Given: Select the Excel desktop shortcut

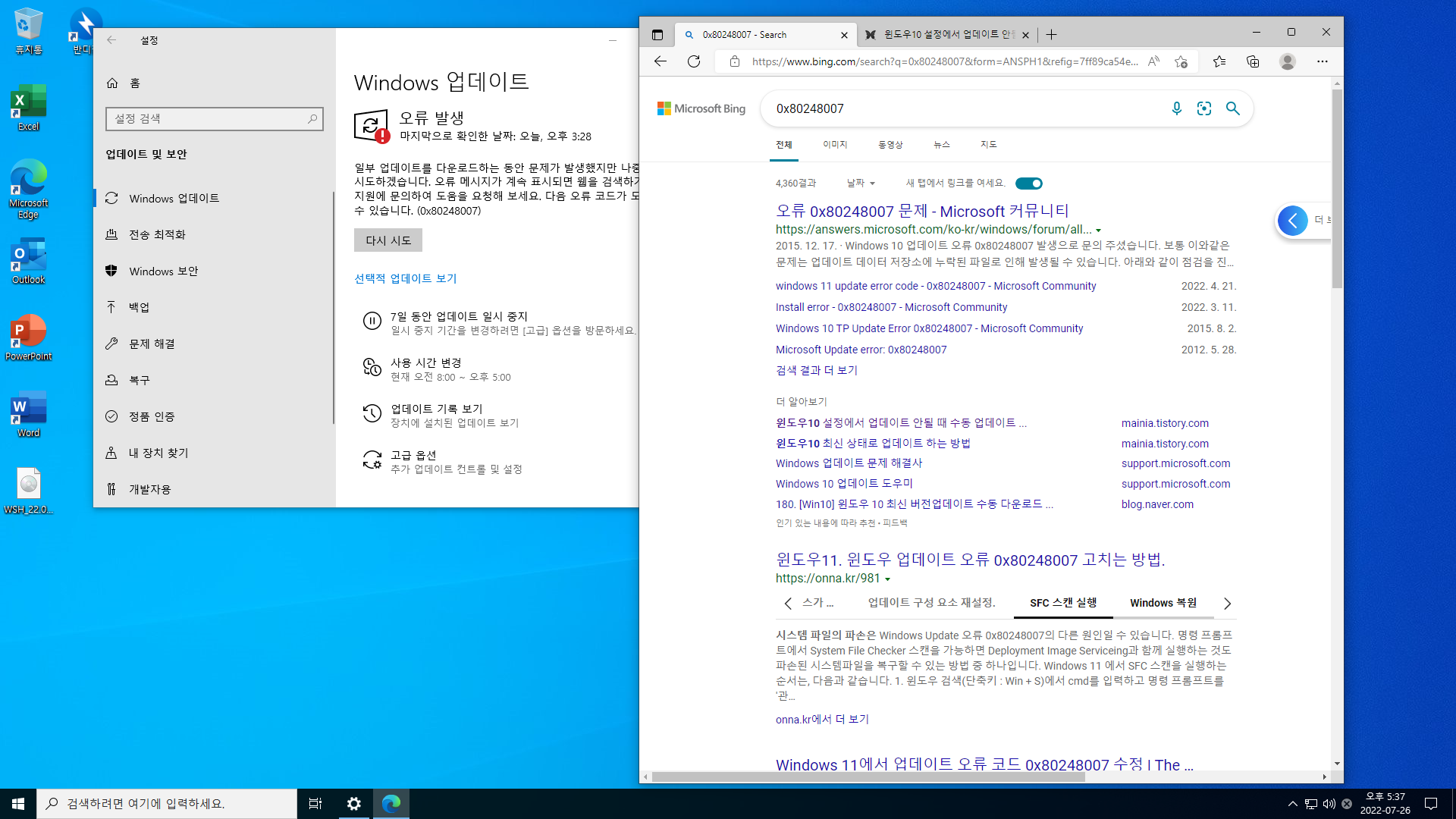Looking at the screenshot, I should point(29,108).
